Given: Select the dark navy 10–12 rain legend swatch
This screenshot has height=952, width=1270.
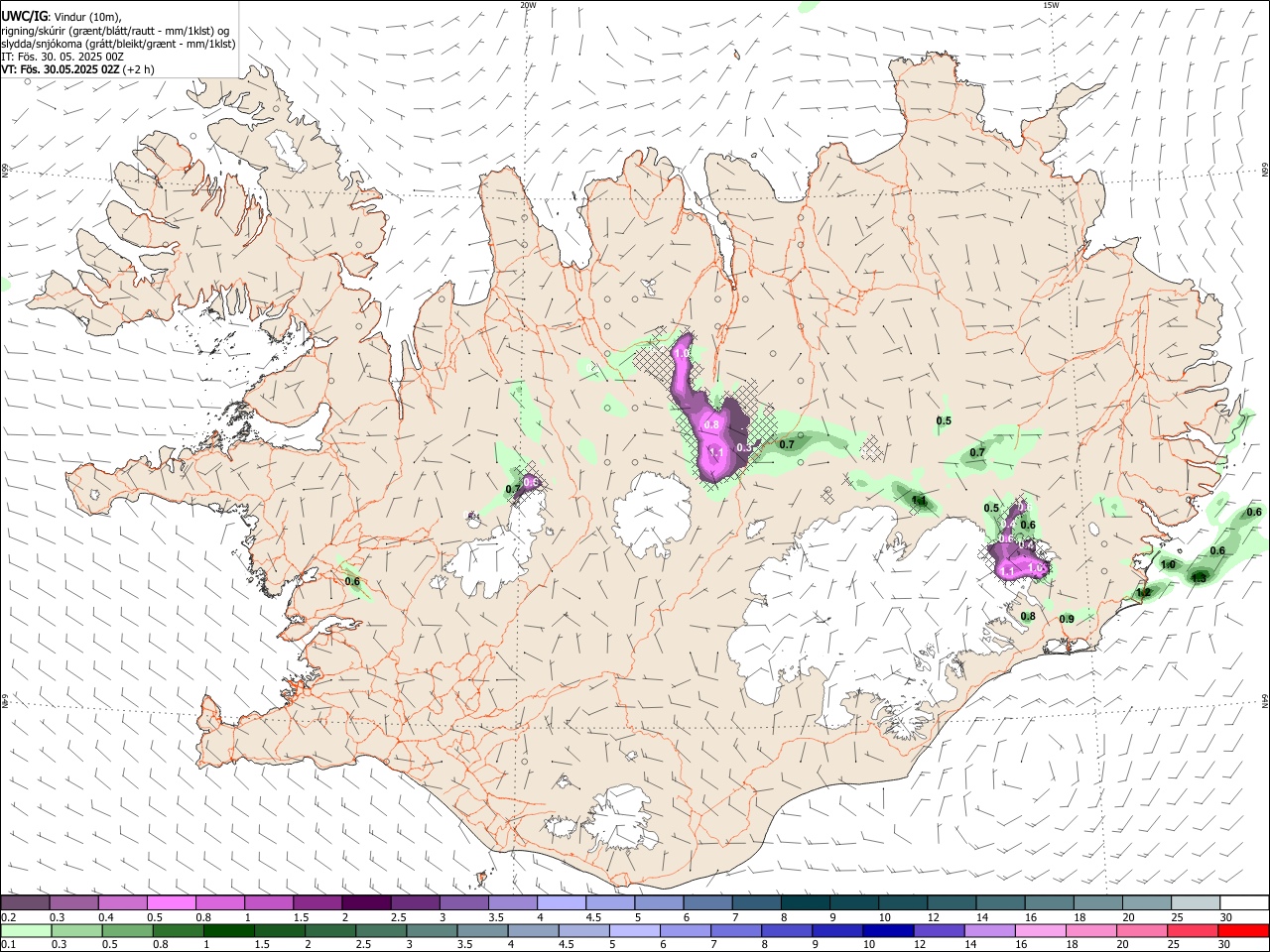Looking at the screenshot, I should 888,930.
